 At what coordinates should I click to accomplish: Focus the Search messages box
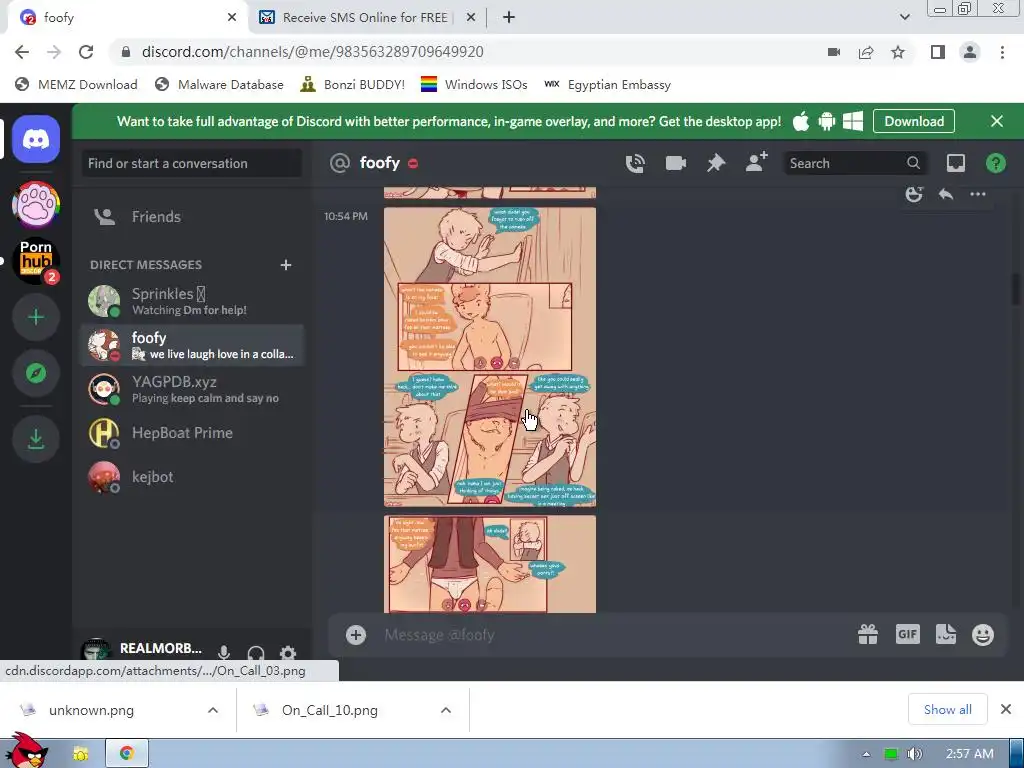tap(854, 163)
